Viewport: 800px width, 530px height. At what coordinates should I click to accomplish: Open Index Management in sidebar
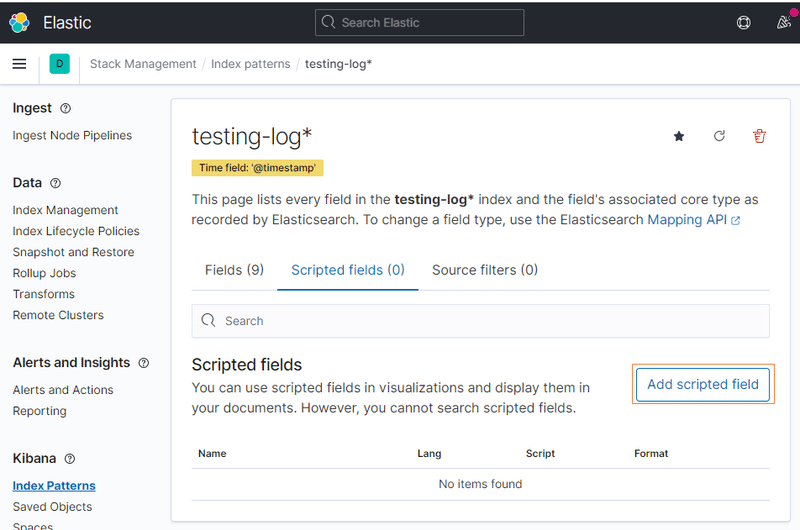point(65,210)
